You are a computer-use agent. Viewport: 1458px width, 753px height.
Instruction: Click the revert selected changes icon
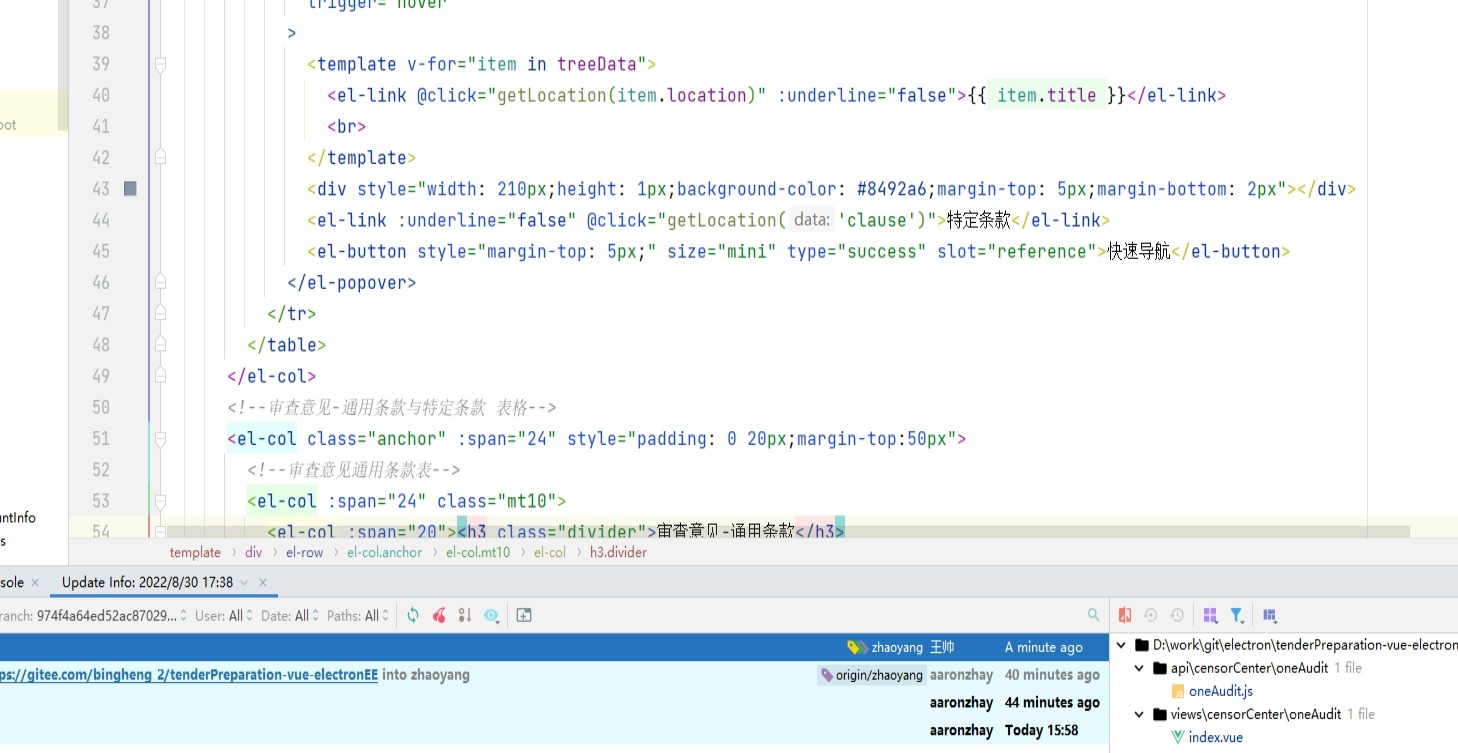[x=1151, y=616]
